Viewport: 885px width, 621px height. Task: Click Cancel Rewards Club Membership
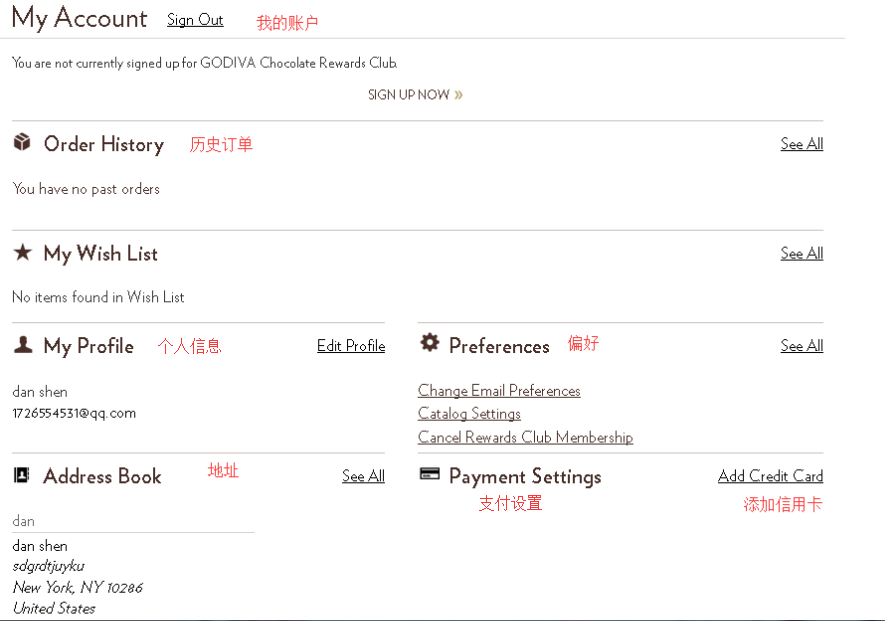pos(525,438)
